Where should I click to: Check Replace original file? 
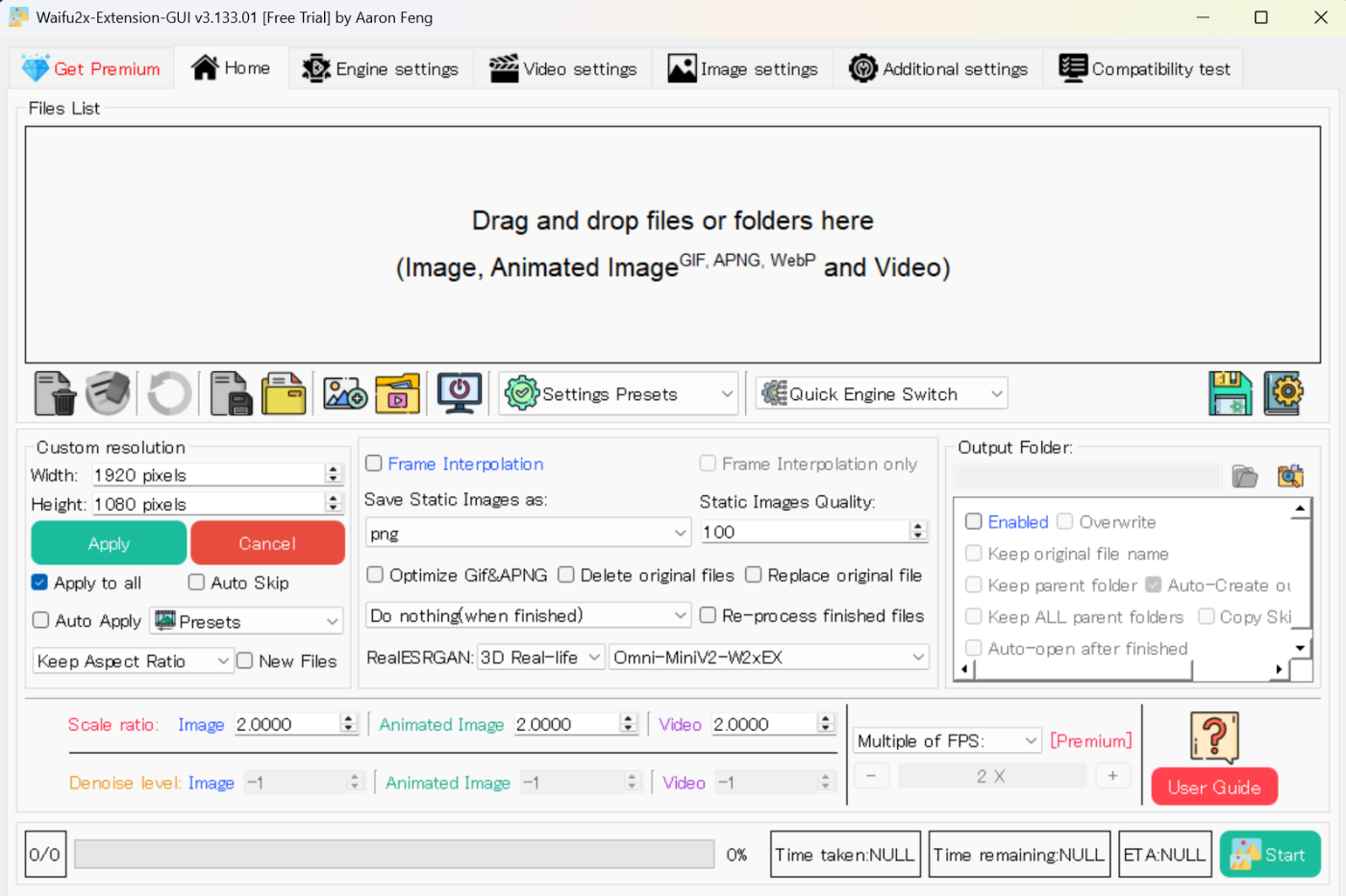[x=754, y=574]
